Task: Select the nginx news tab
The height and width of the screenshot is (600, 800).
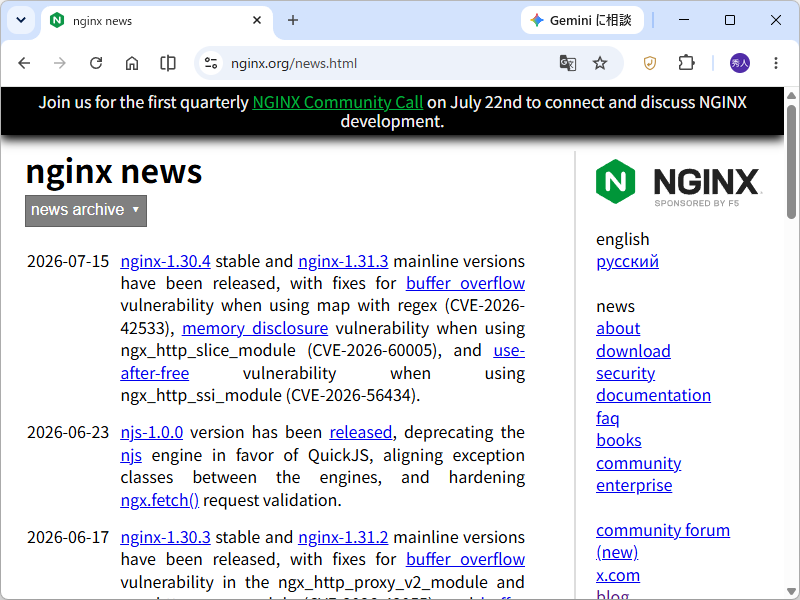Action: click(157, 21)
